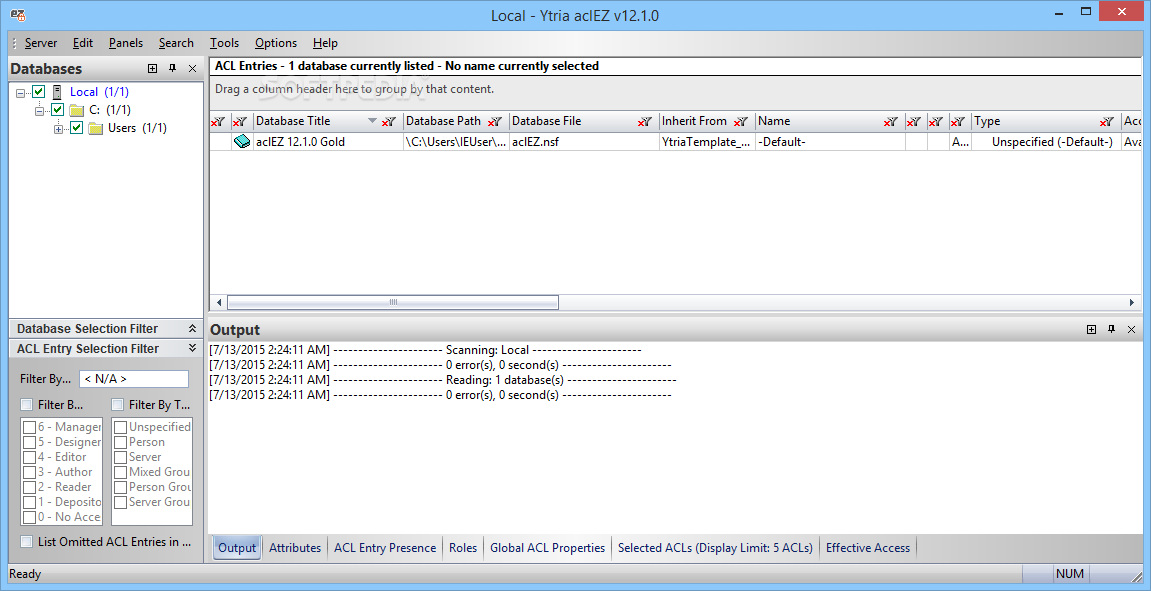Collapse the C: tree node

pos(40,111)
